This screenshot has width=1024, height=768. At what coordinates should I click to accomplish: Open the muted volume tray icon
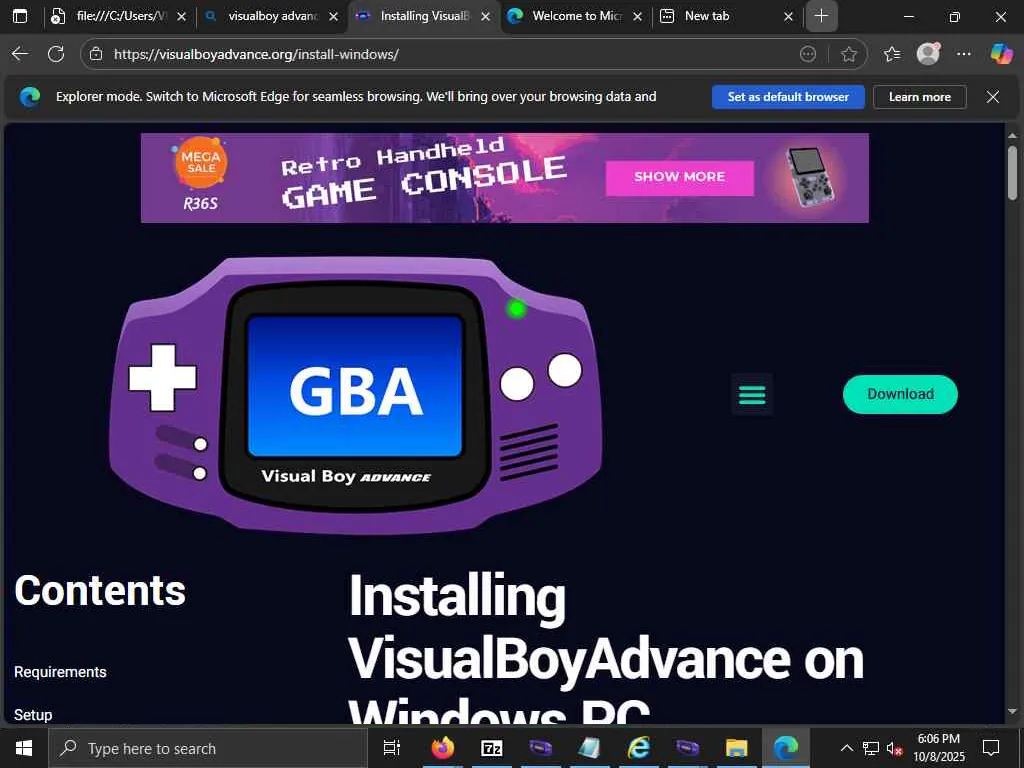coord(894,748)
